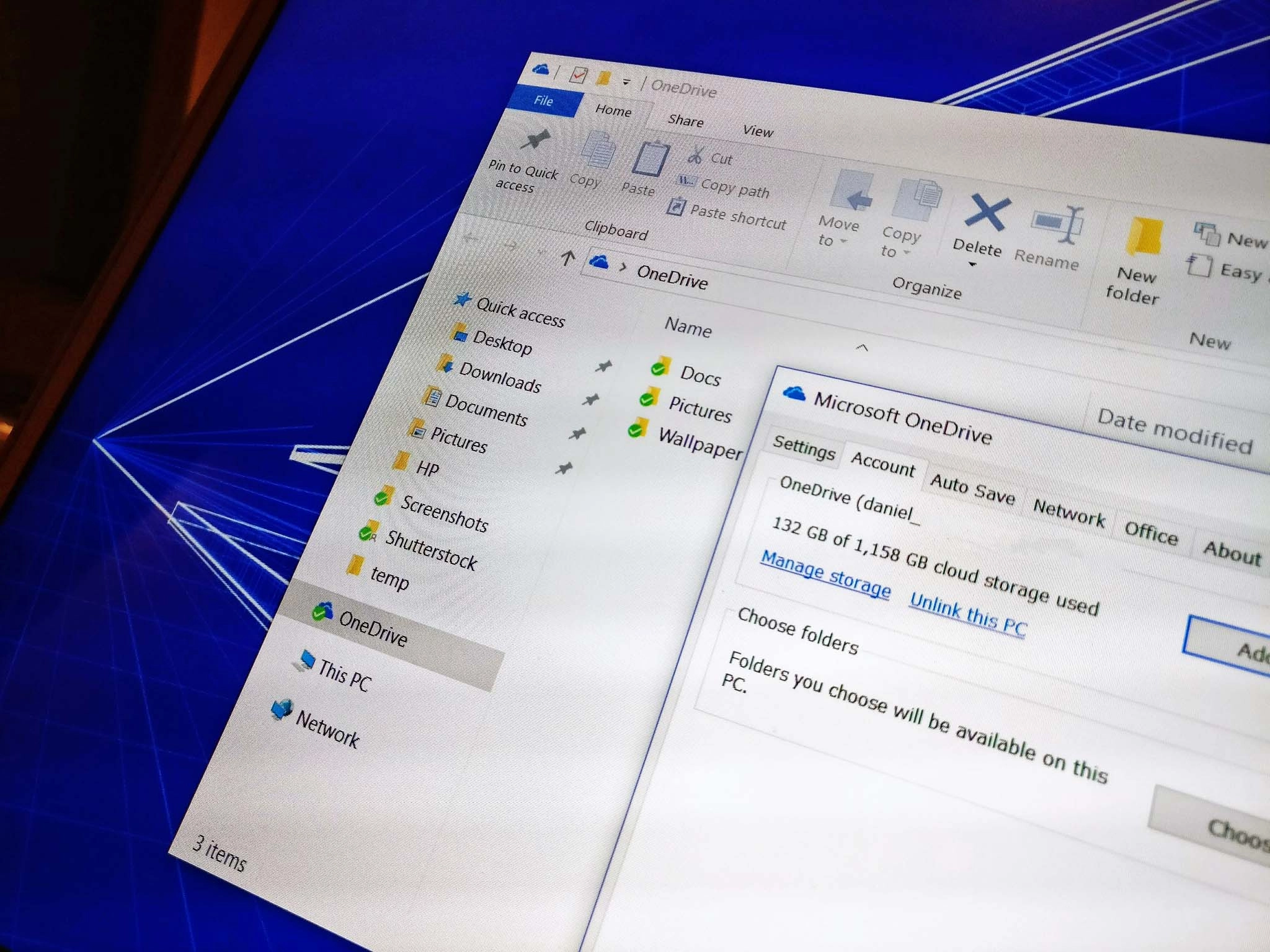This screenshot has height=952, width=1270.
Task: Switch to the View ribbon tab
Action: pos(758,131)
